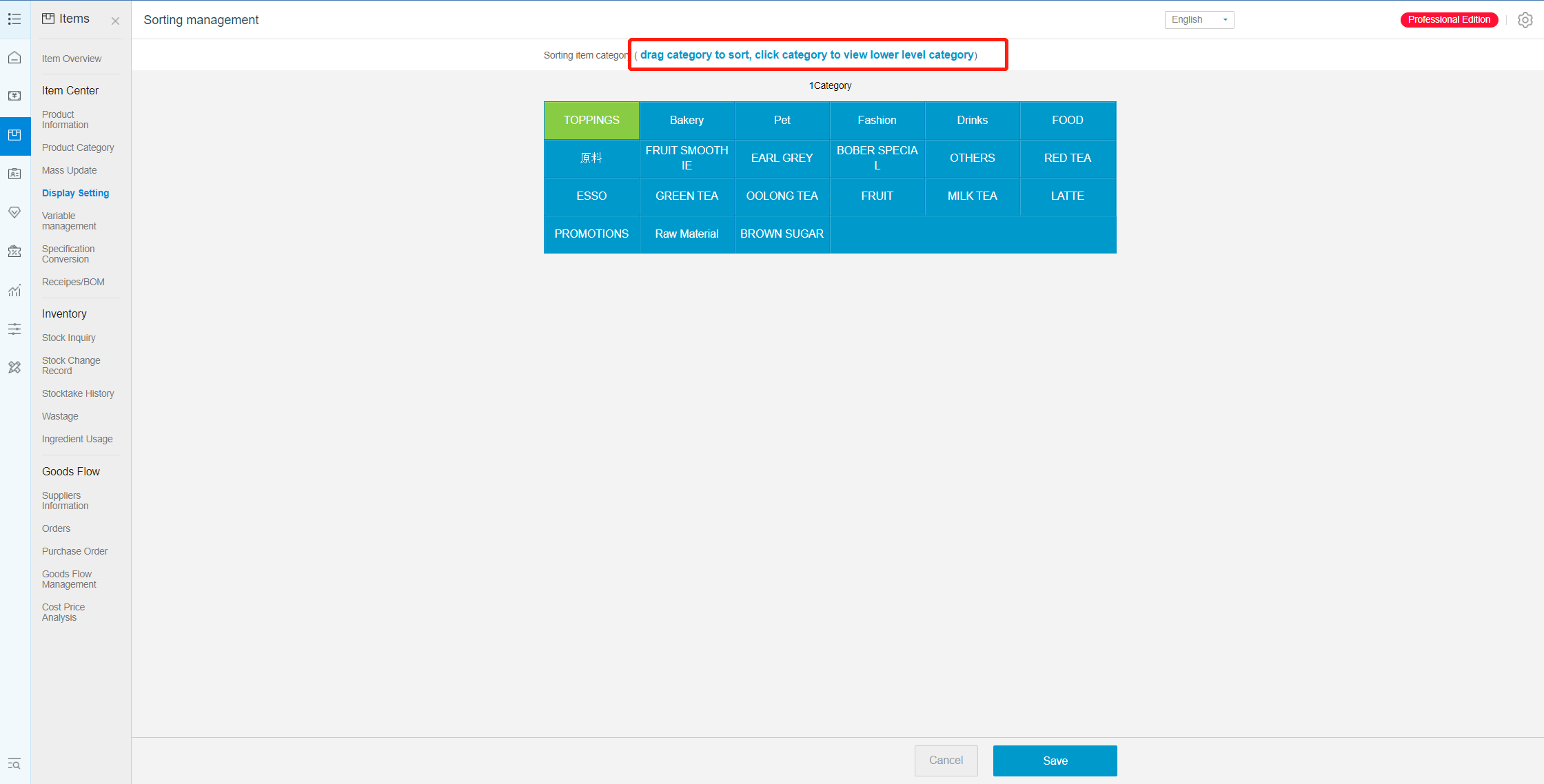Click the Cancel button
Viewport: 1544px width, 784px height.
coord(946,761)
